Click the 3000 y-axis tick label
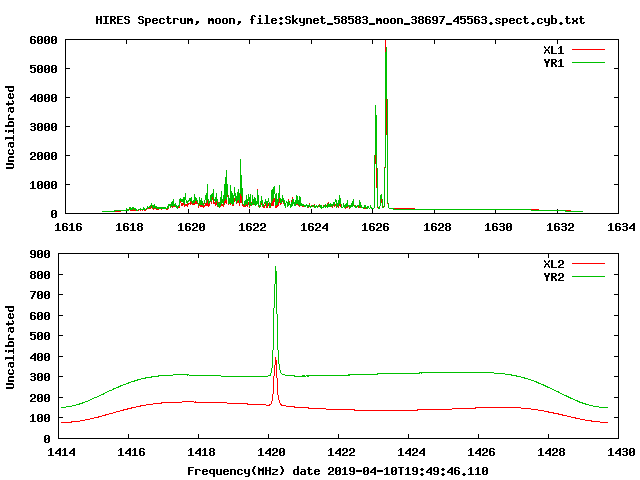 [43, 127]
